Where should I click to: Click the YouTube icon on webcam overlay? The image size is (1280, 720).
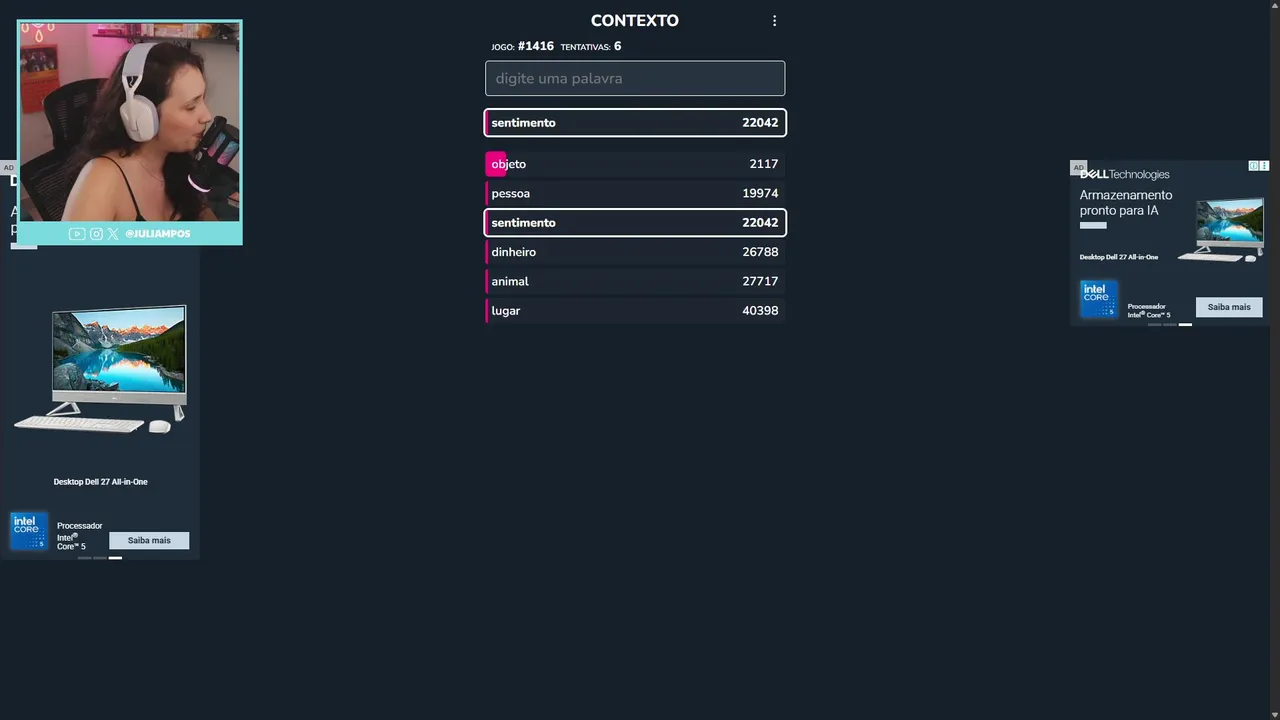coord(77,234)
